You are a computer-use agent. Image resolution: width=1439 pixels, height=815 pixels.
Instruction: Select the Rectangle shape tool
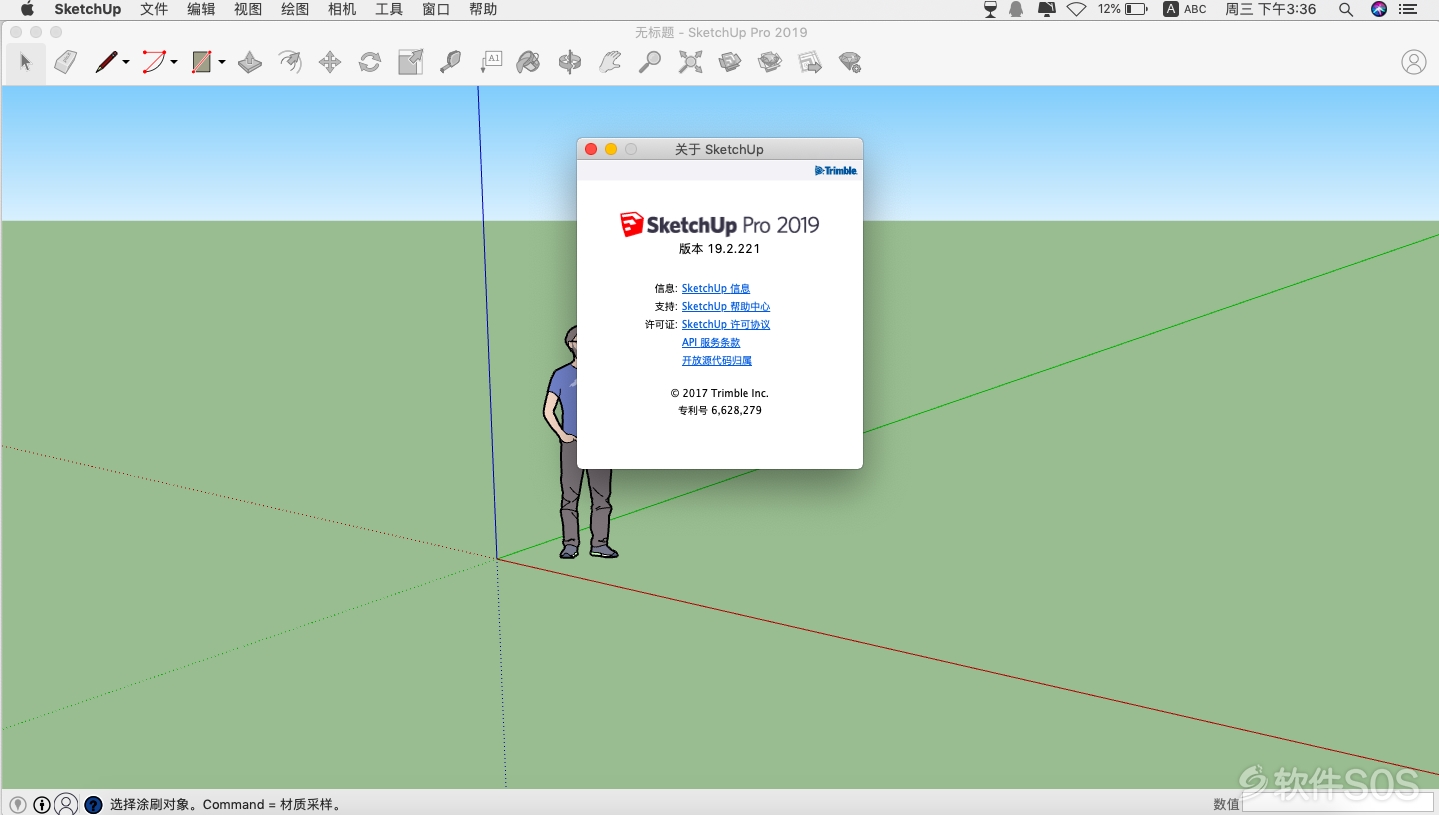[x=202, y=62]
